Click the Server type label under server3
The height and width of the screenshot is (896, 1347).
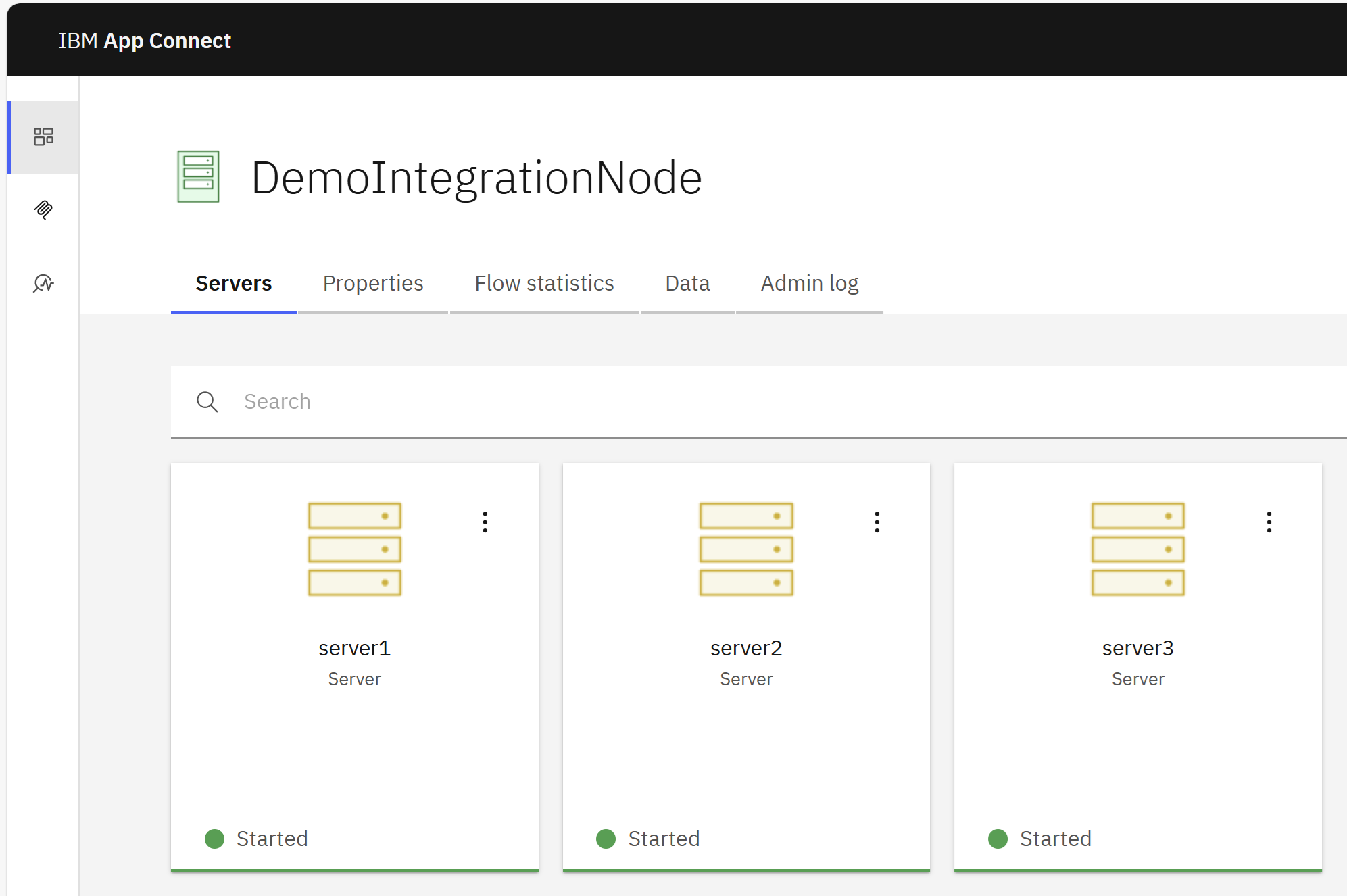pyautogui.click(x=1138, y=679)
